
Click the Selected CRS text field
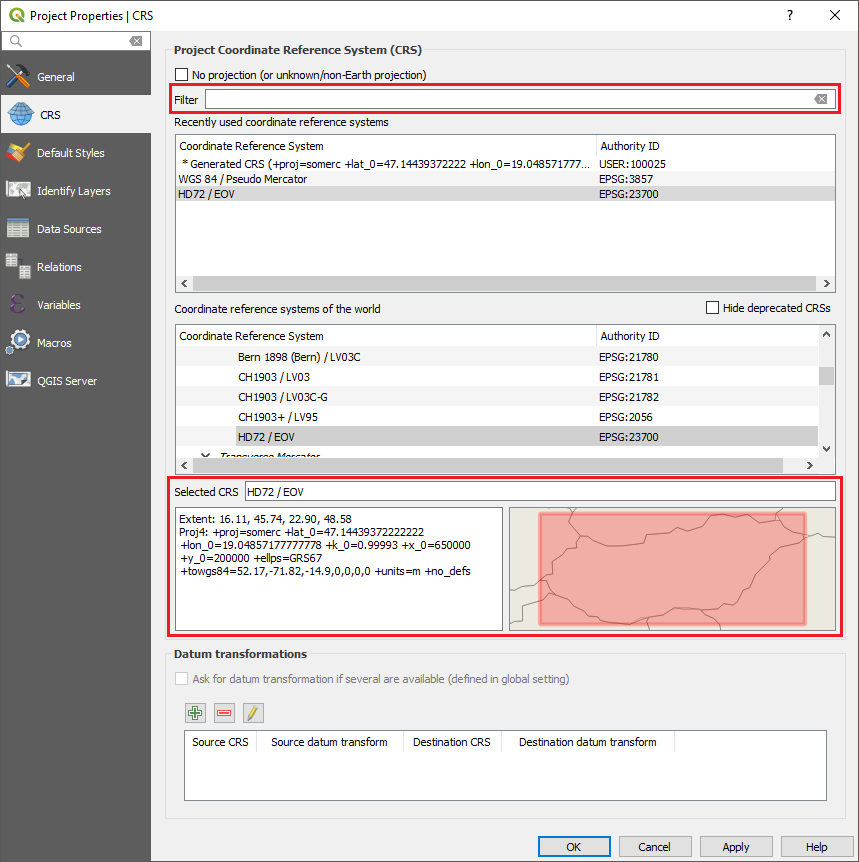[540, 491]
